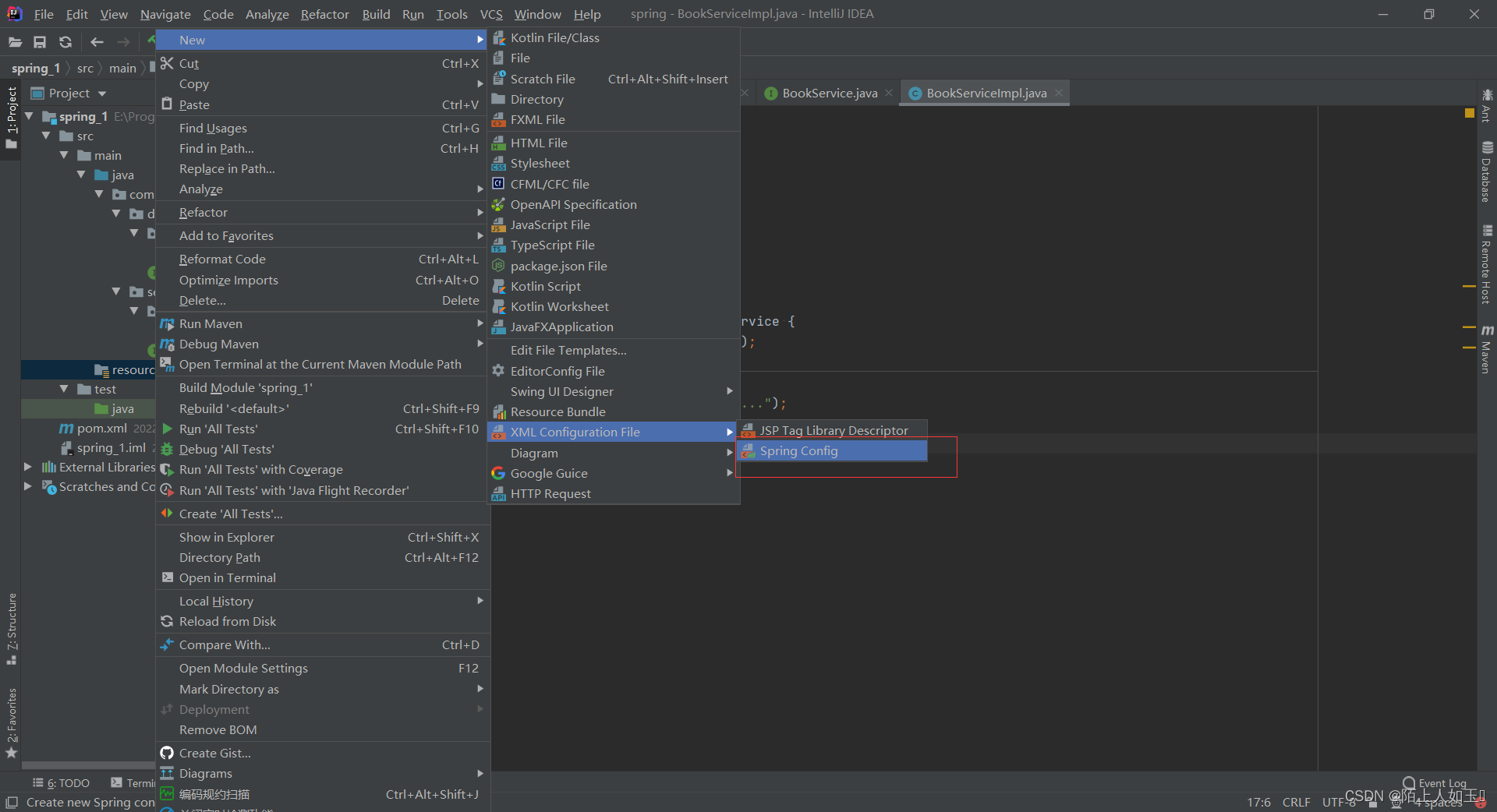This screenshot has width=1497, height=812.
Task: Choose EditorConfig File entry
Action: (x=614, y=371)
